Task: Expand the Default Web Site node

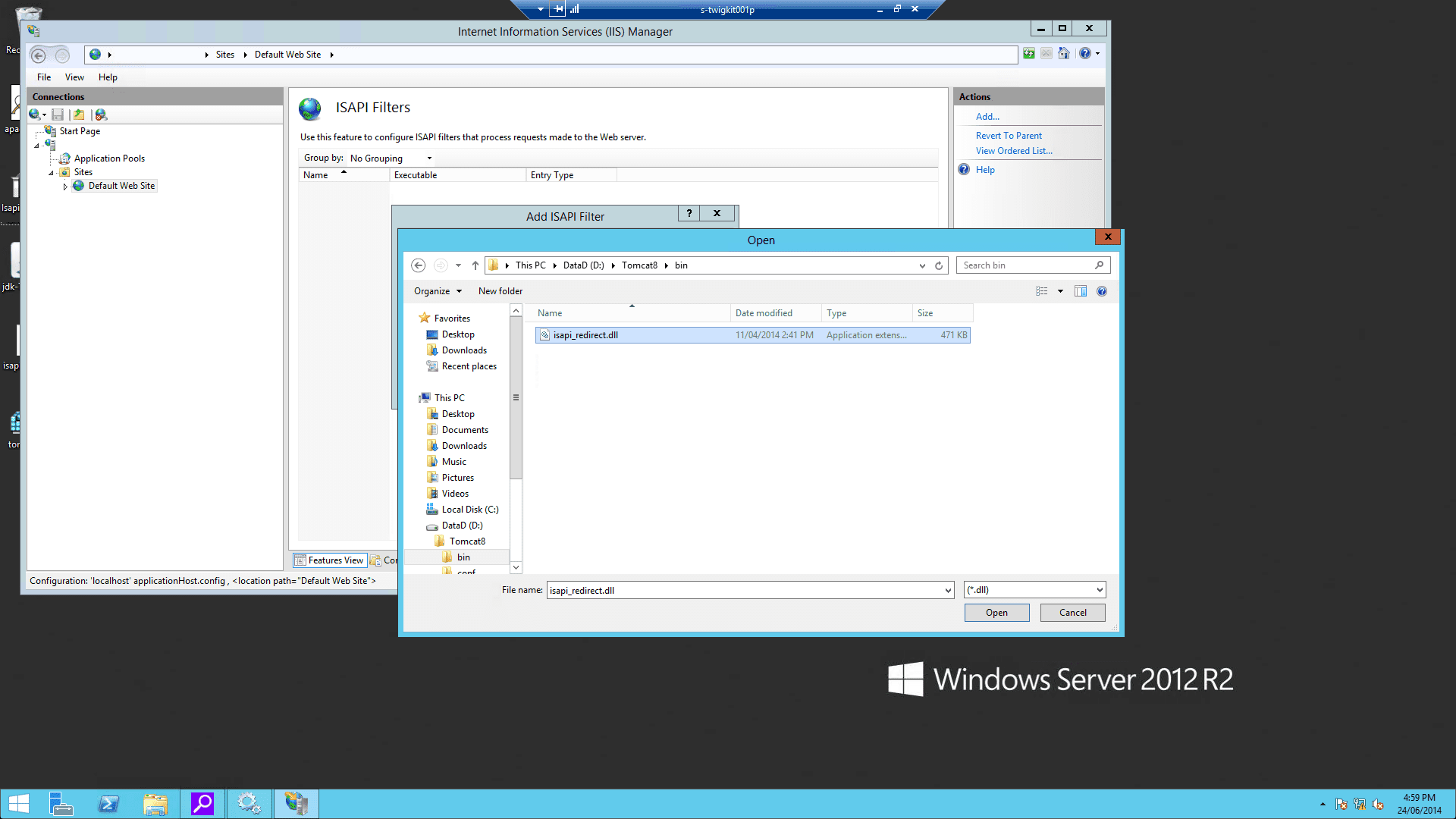Action: click(x=65, y=187)
